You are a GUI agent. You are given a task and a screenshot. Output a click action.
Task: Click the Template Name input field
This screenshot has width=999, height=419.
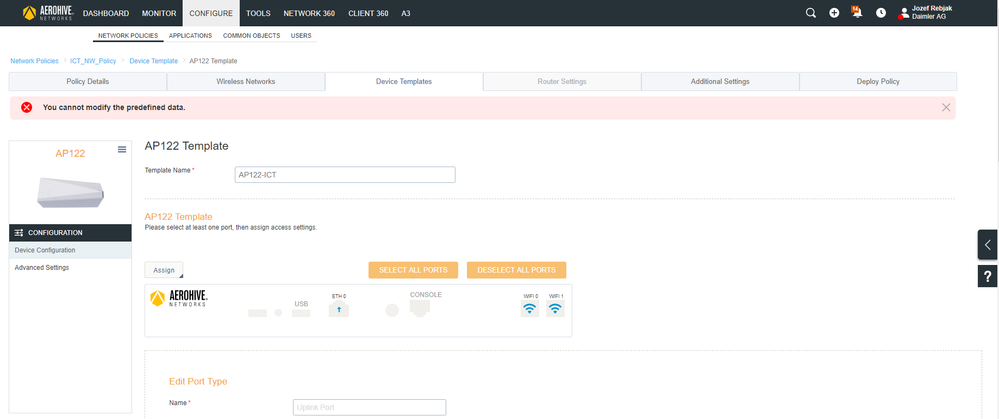point(344,175)
